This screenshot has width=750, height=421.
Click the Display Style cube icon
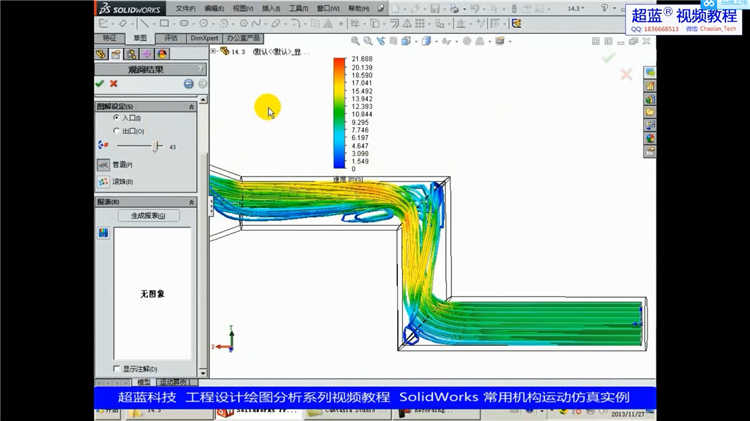click(x=426, y=41)
